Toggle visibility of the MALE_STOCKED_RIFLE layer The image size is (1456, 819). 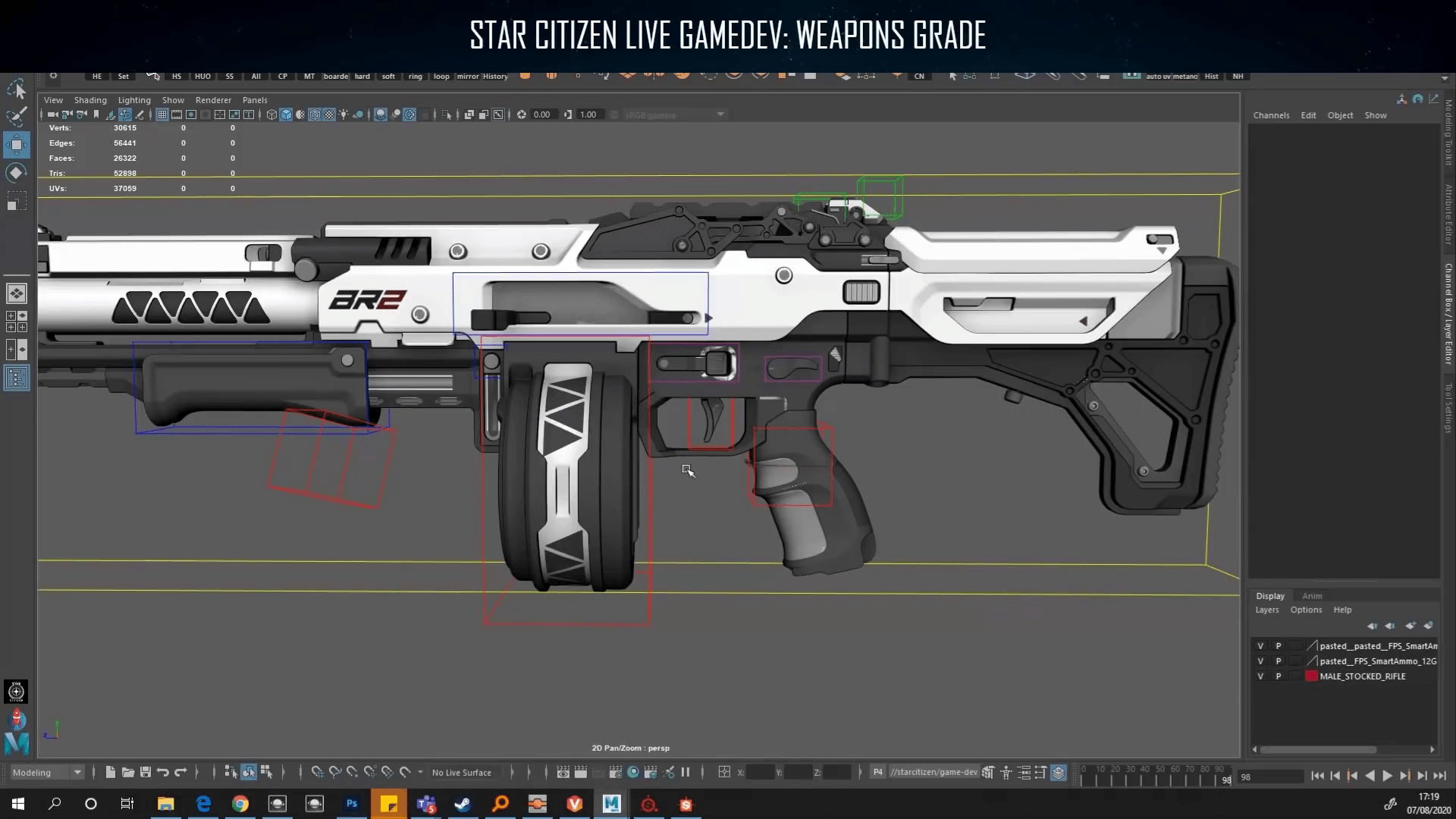point(1260,676)
